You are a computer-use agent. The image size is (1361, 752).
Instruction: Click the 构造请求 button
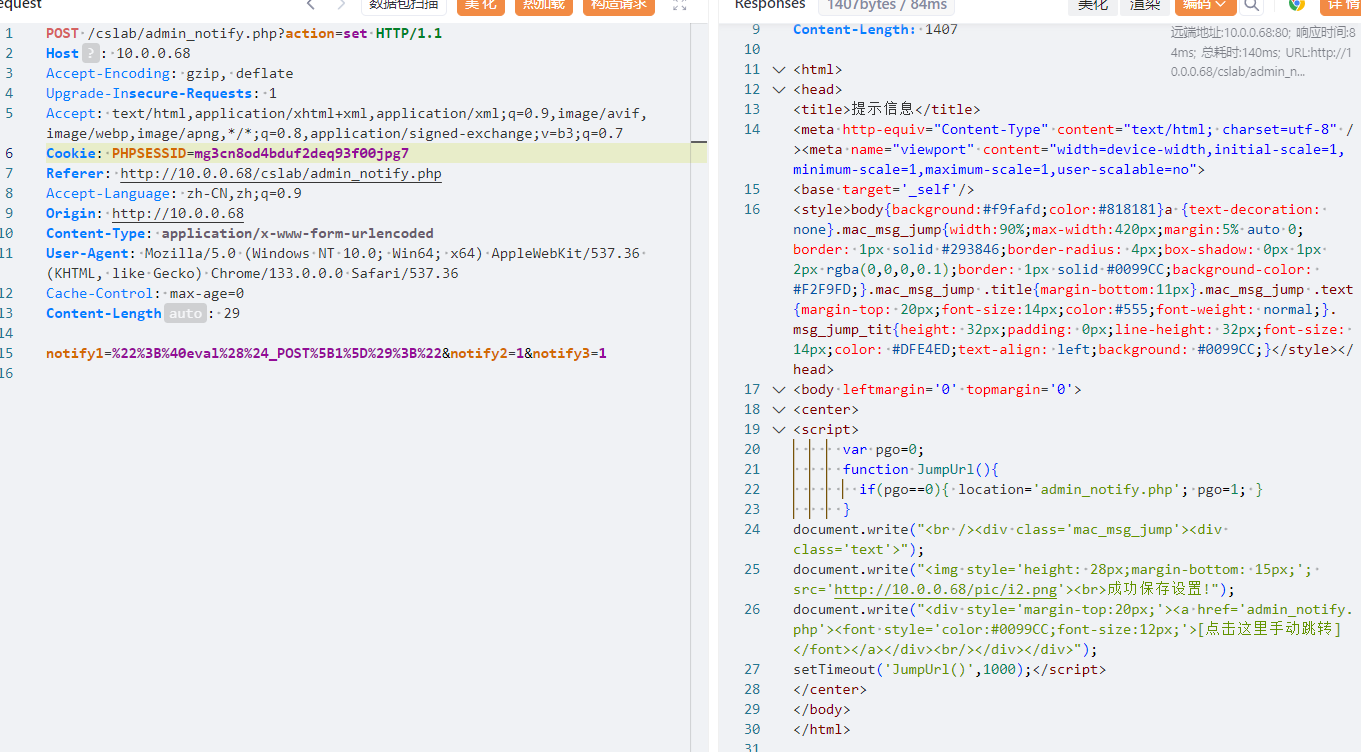tap(619, 5)
